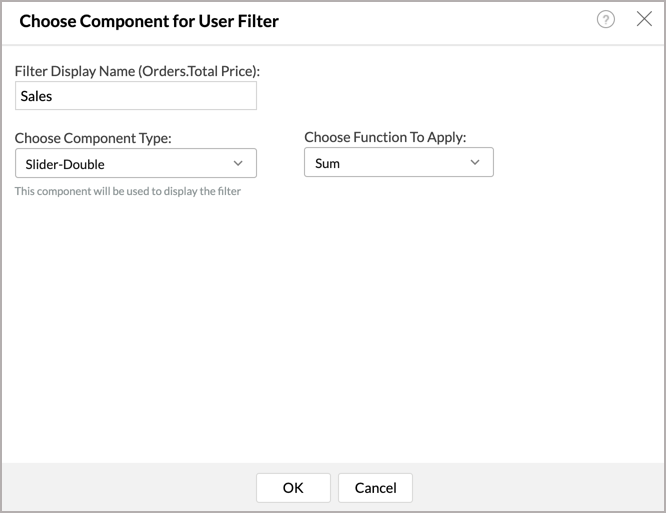Open the Choose Function To Apply dropdown

(398, 163)
